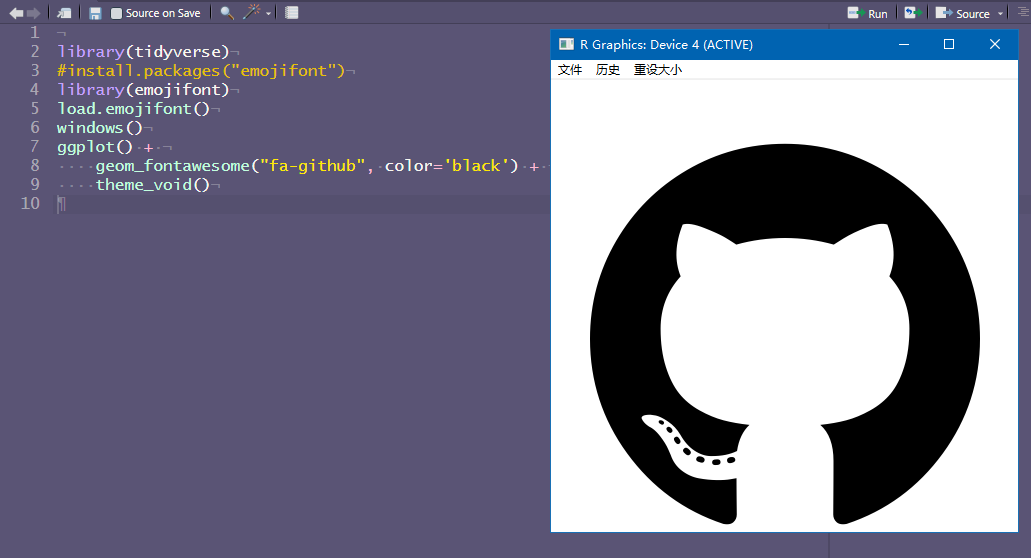Click line number 1 in the gutter
1031x558 pixels.
pyautogui.click(x=35, y=32)
